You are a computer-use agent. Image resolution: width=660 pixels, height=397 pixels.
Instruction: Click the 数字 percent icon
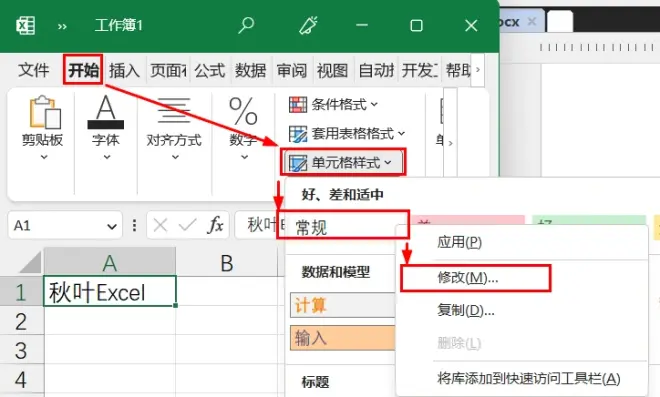(243, 111)
